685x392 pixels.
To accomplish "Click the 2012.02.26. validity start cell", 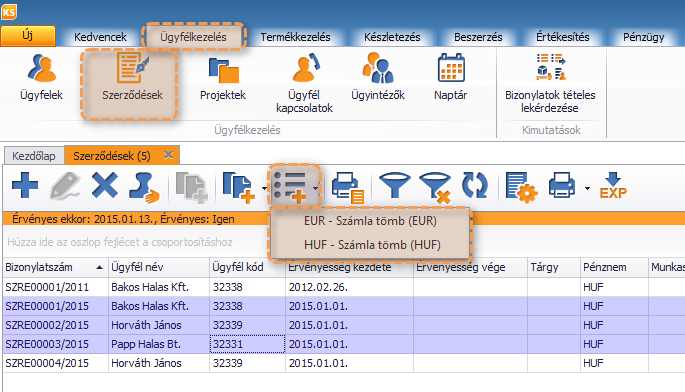I will tap(349, 287).
